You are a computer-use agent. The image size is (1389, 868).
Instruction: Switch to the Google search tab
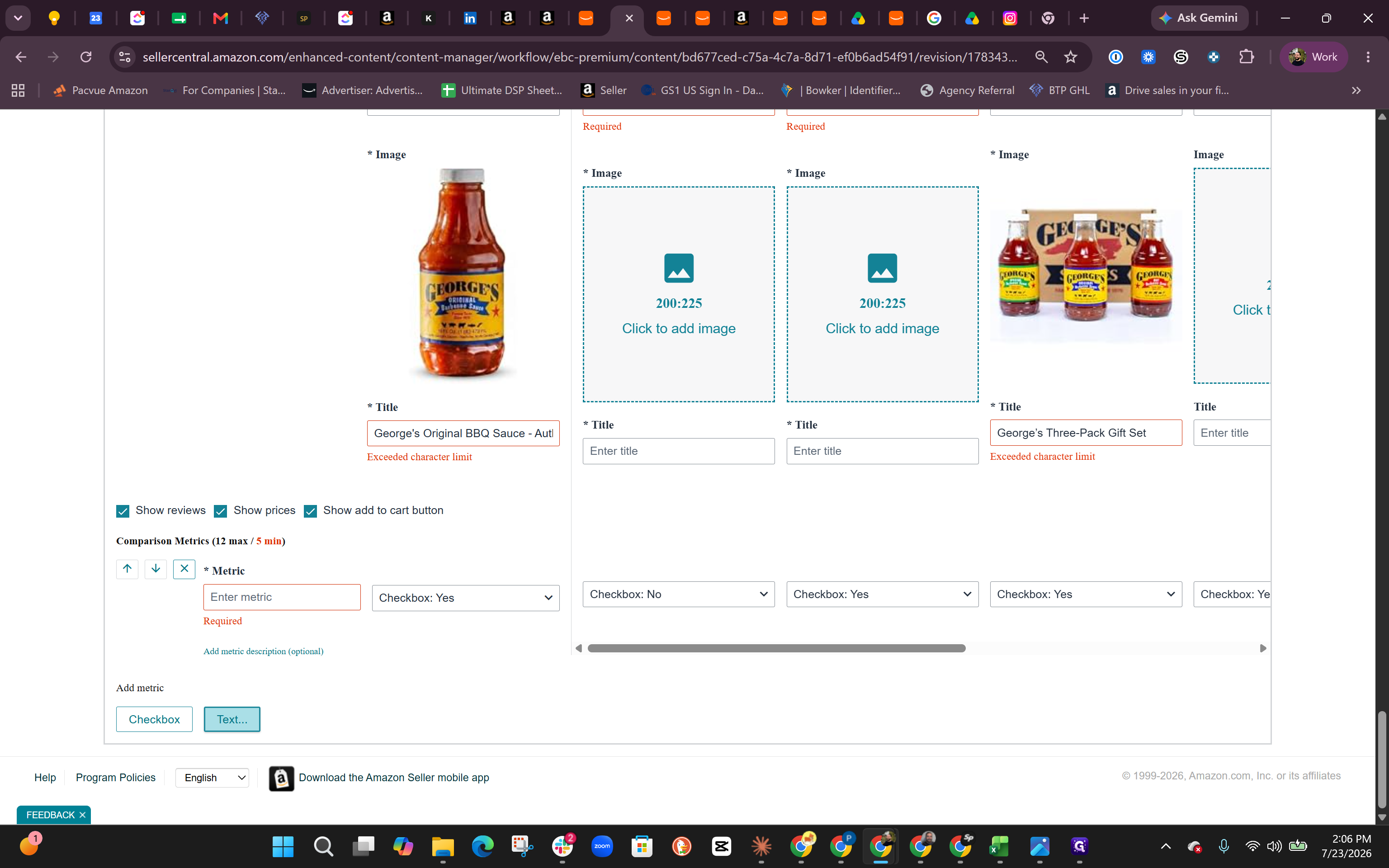935,19
